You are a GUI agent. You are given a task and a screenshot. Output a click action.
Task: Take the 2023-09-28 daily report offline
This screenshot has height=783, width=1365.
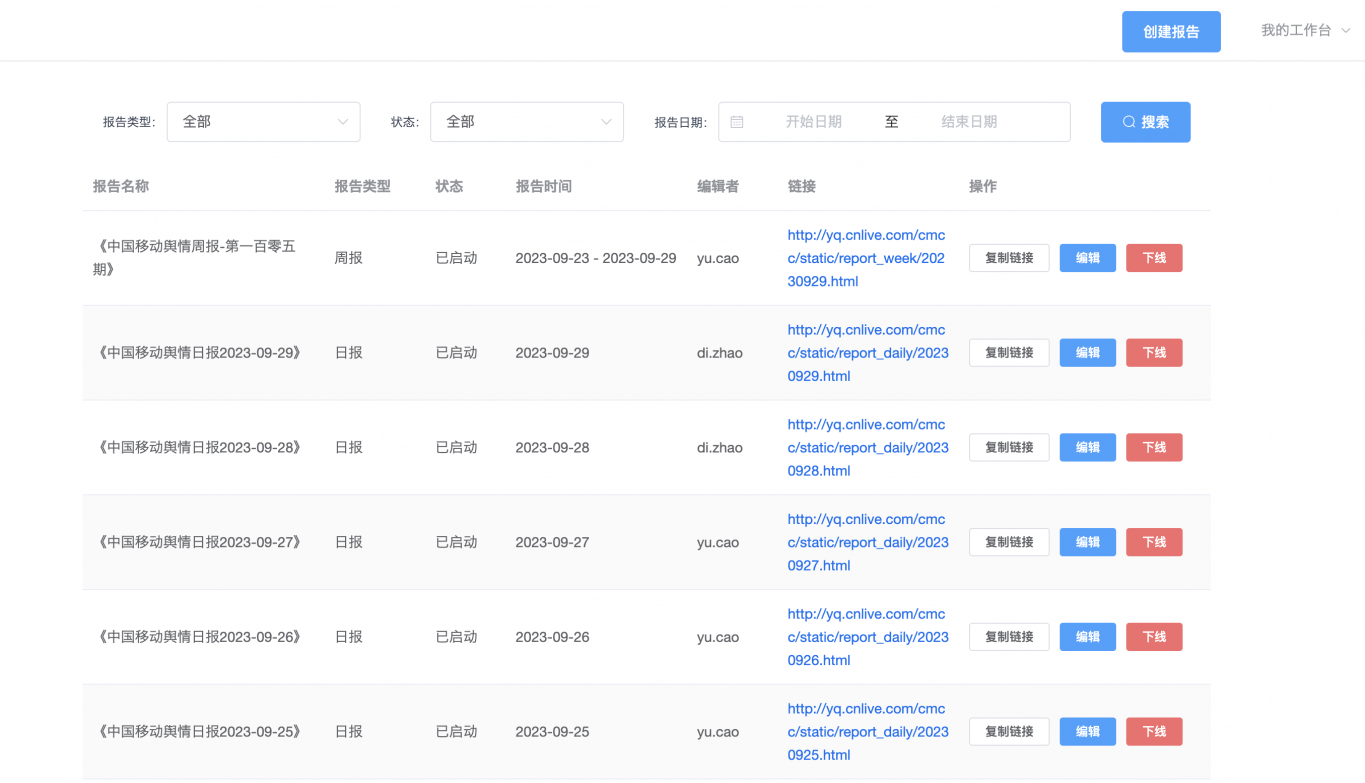(1154, 447)
